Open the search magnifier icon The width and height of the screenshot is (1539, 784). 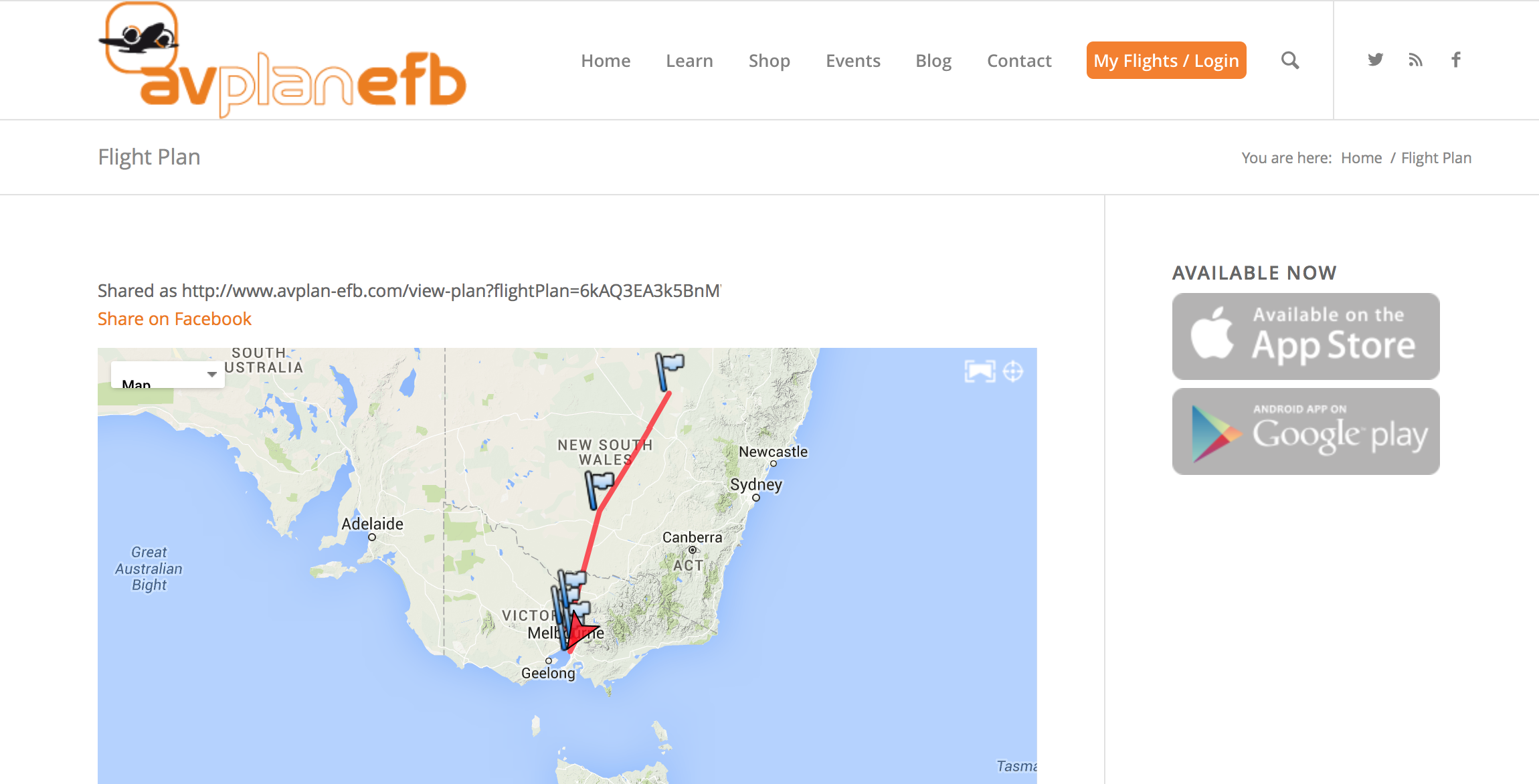coord(1290,60)
